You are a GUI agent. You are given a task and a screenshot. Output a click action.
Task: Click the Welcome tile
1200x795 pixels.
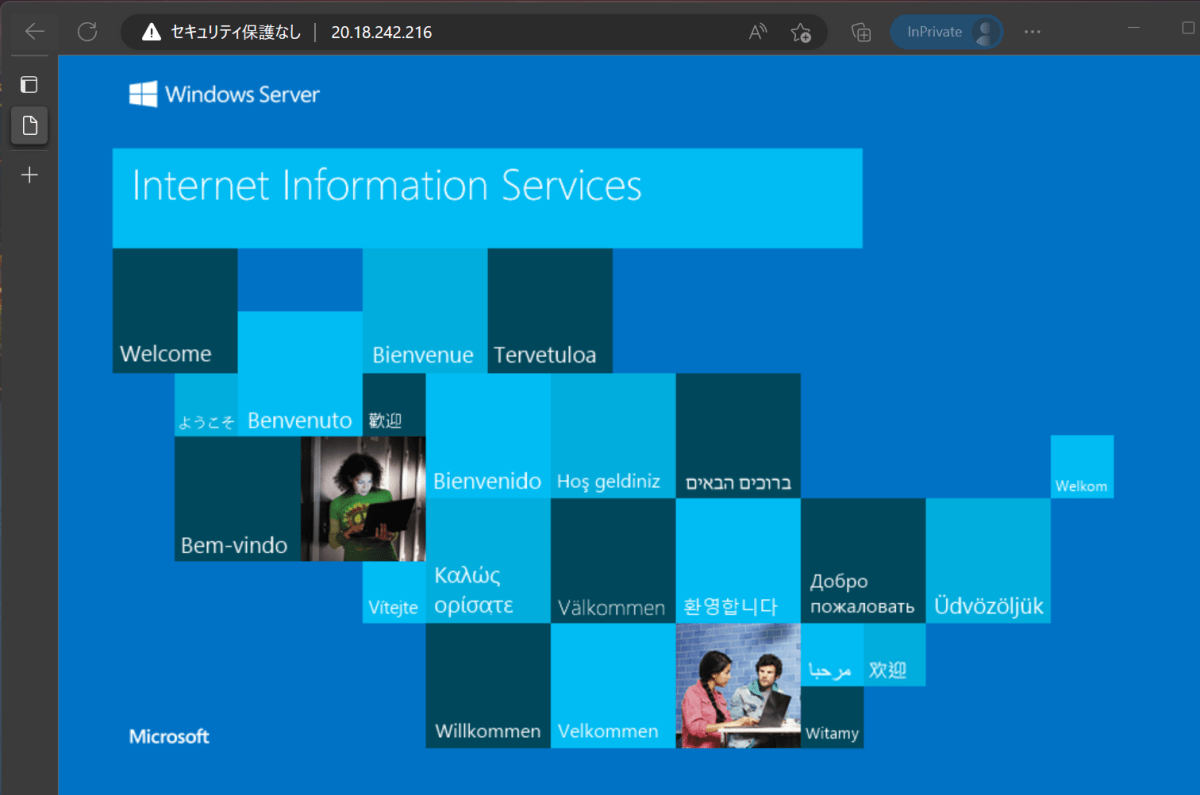point(175,311)
